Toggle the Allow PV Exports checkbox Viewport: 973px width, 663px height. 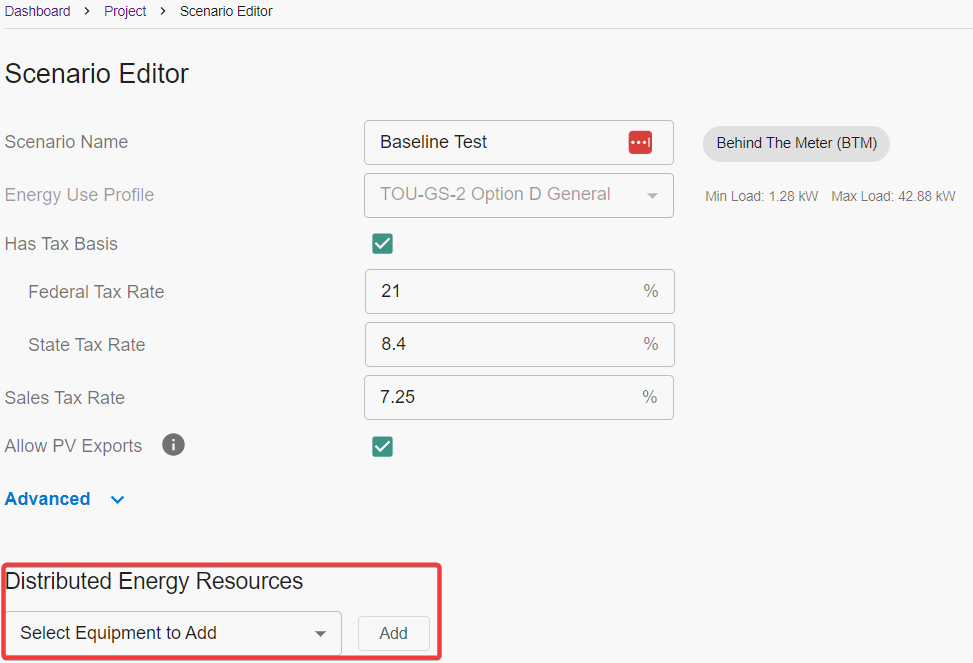click(x=382, y=446)
